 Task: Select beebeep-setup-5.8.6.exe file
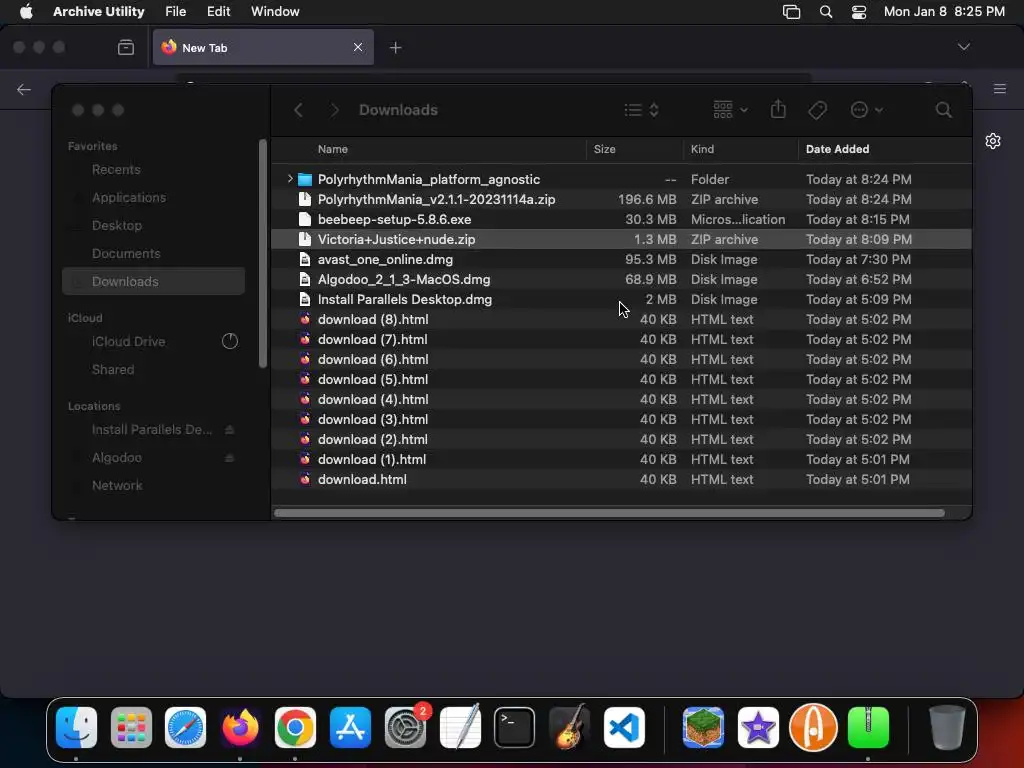tap(621, 219)
